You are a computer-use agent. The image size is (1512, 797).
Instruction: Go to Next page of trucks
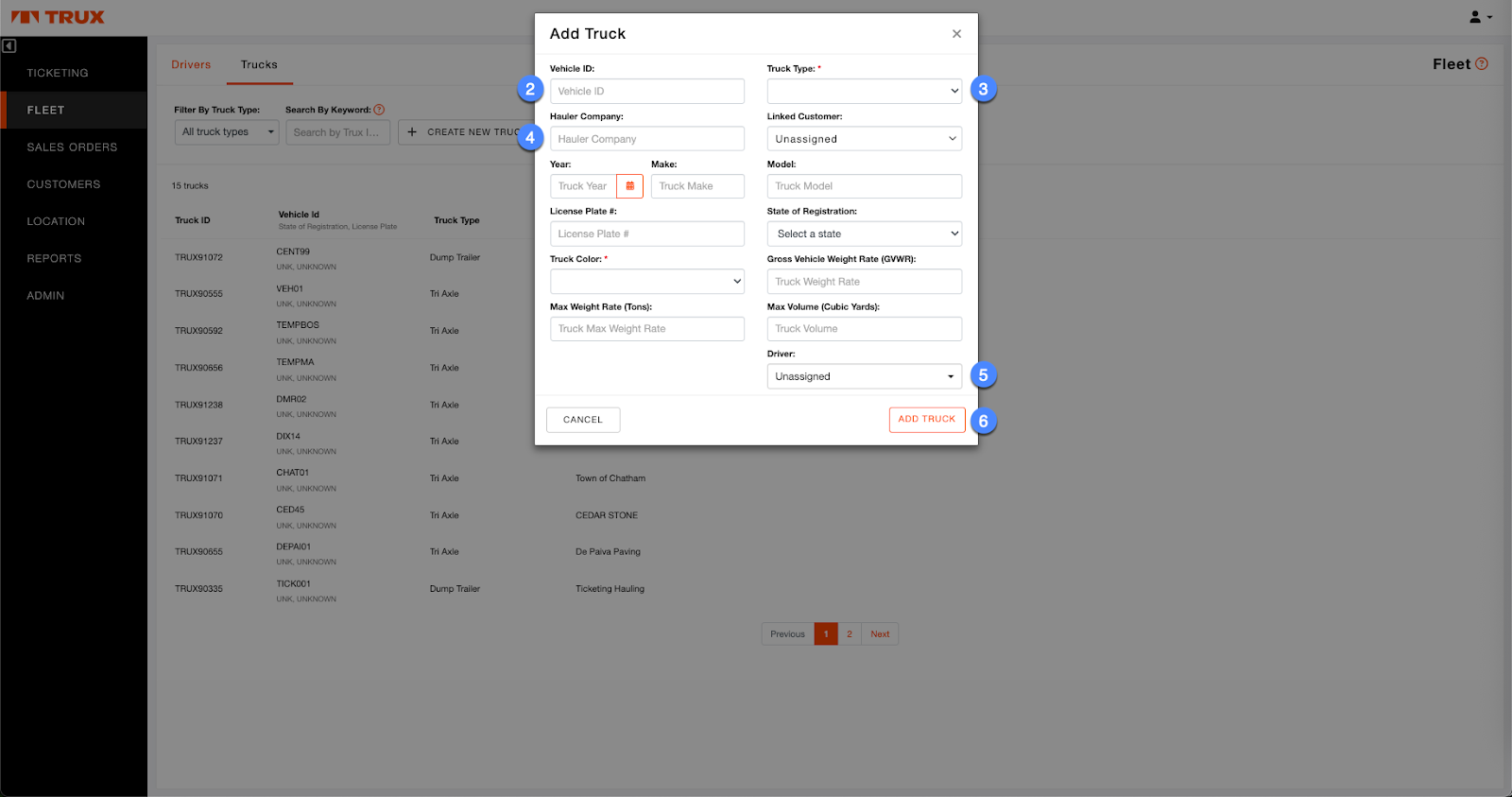coord(880,634)
